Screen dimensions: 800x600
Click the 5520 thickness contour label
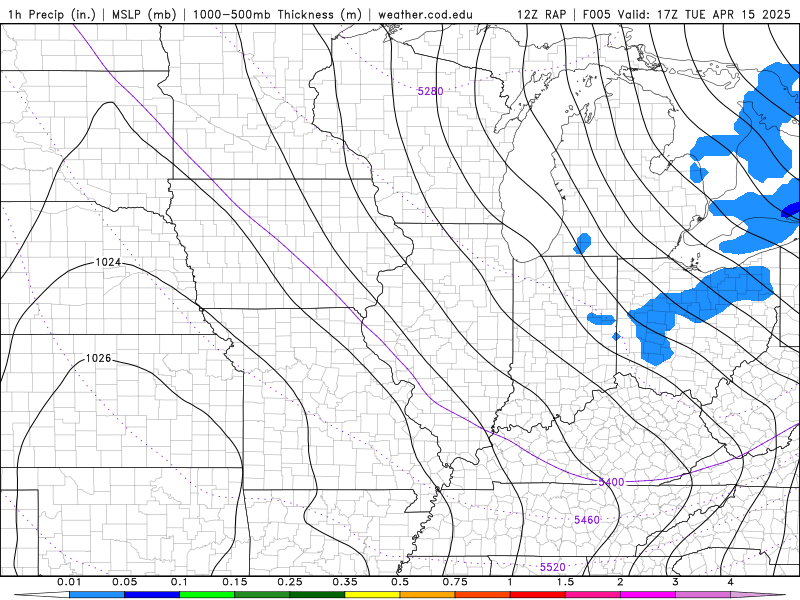tap(553, 567)
